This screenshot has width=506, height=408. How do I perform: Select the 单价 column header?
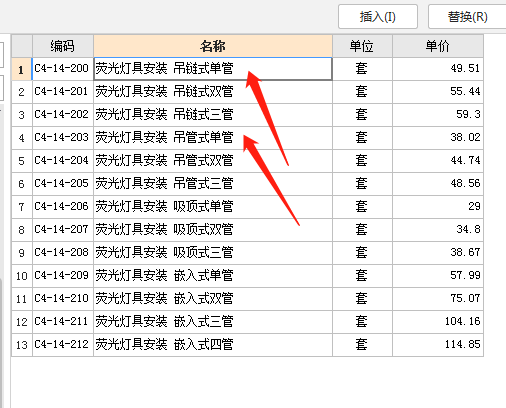438,46
